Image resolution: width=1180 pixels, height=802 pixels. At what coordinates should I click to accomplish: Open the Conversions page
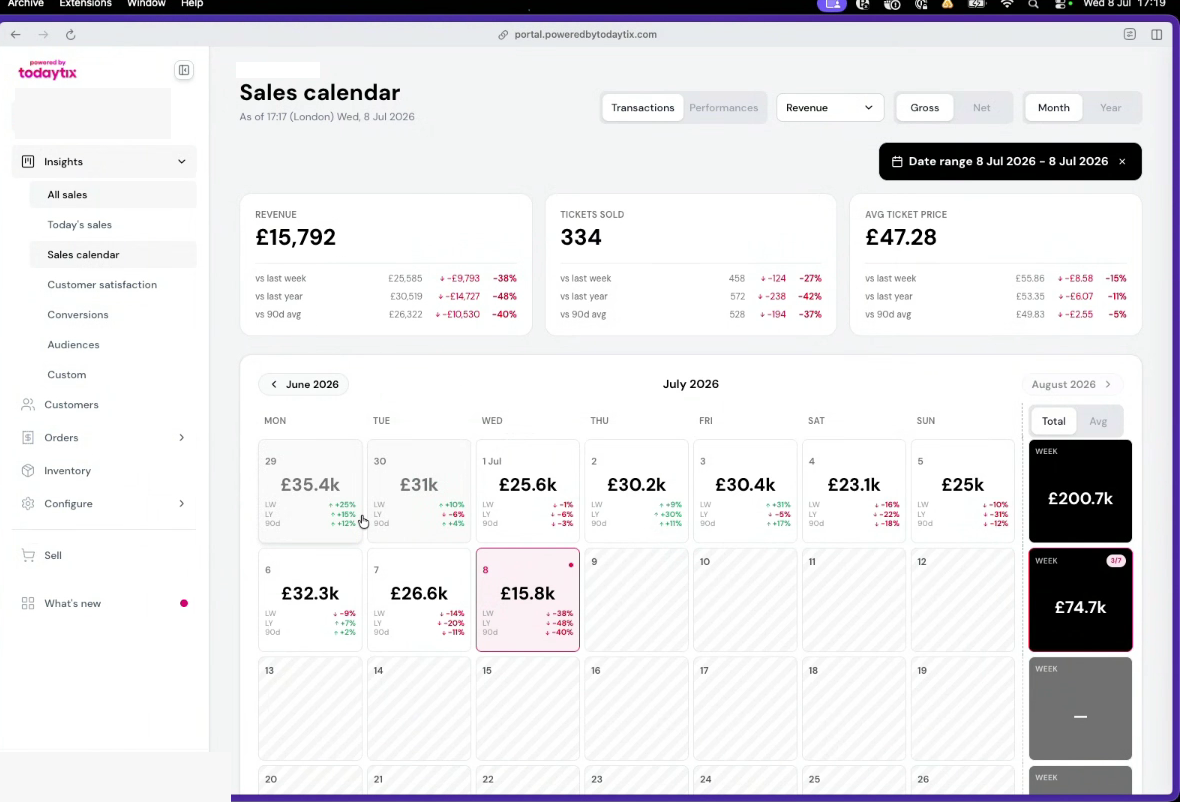[x=113, y=315]
